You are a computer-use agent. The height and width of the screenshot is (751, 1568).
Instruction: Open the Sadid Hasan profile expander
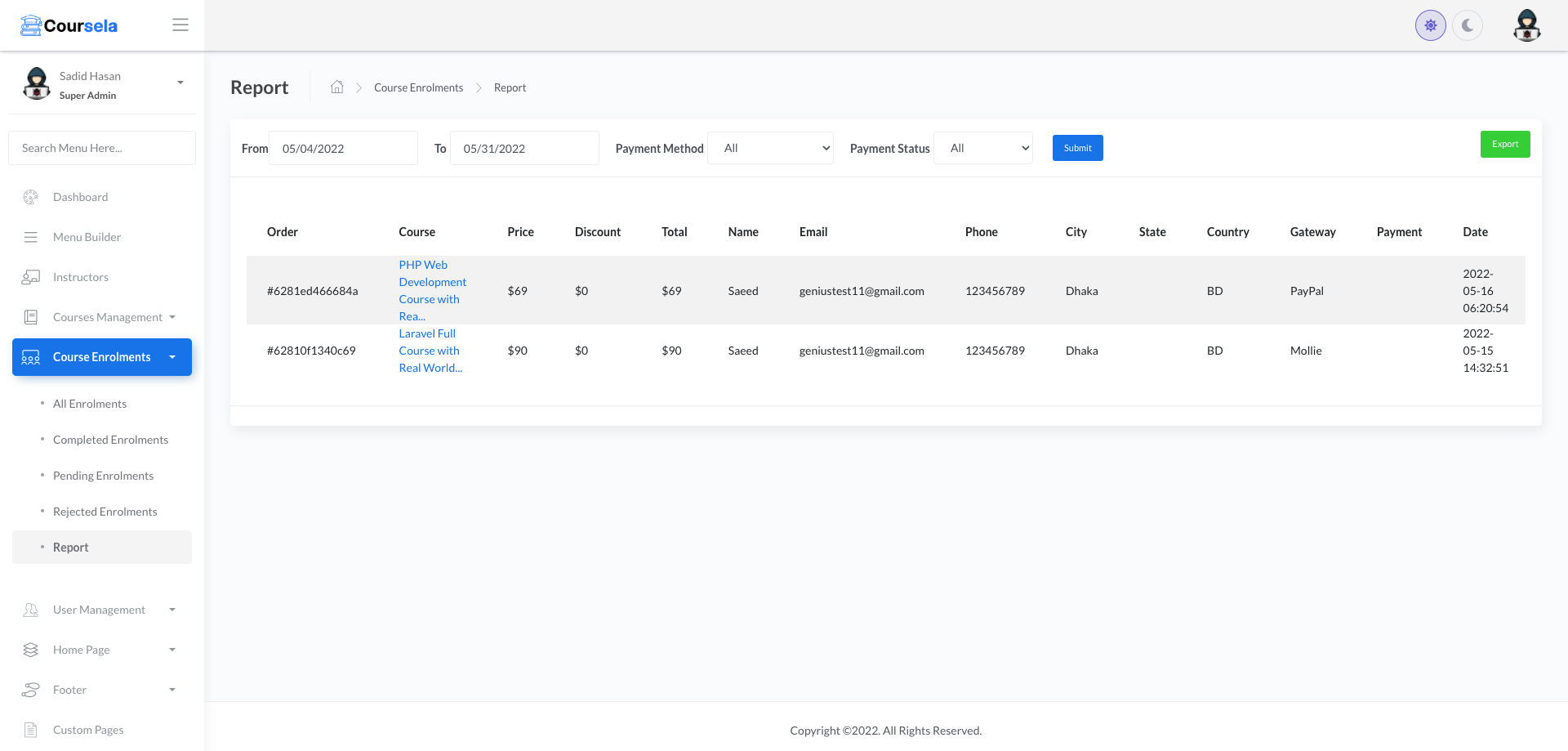180,83
